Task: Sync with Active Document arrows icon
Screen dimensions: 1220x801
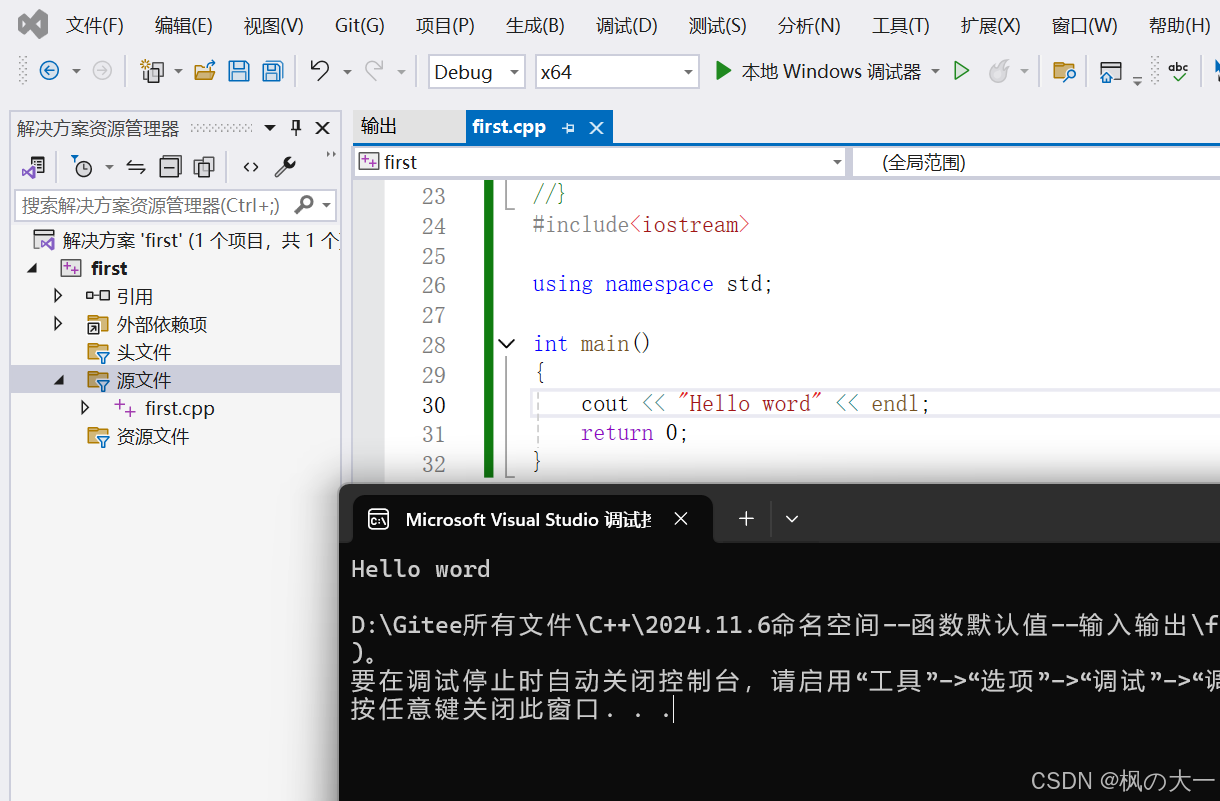Action: coord(136,167)
